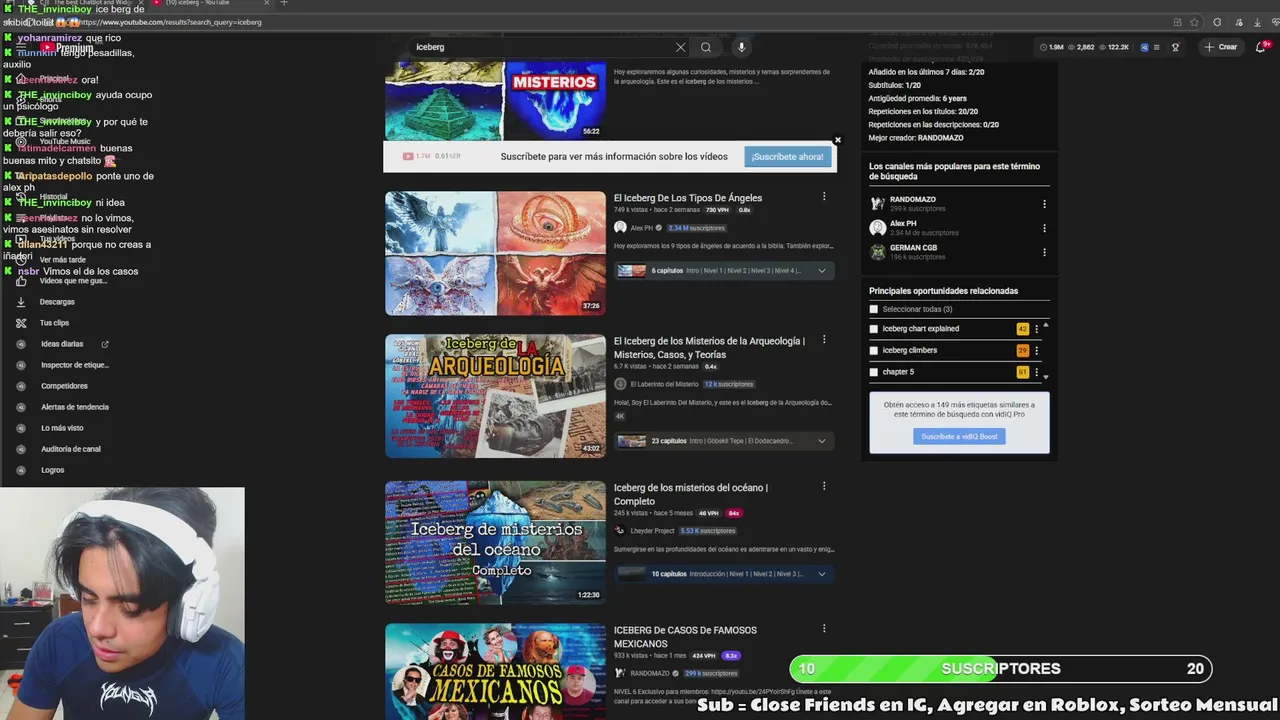Image resolution: width=1280 pixels, height=720 pixels.
Task: Expand 23 capítulos of Arqueología video
Action: 822,441
